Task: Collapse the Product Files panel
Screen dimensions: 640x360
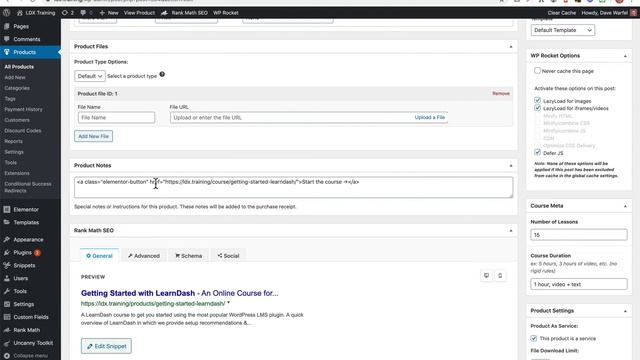Action: click(511, 47)
